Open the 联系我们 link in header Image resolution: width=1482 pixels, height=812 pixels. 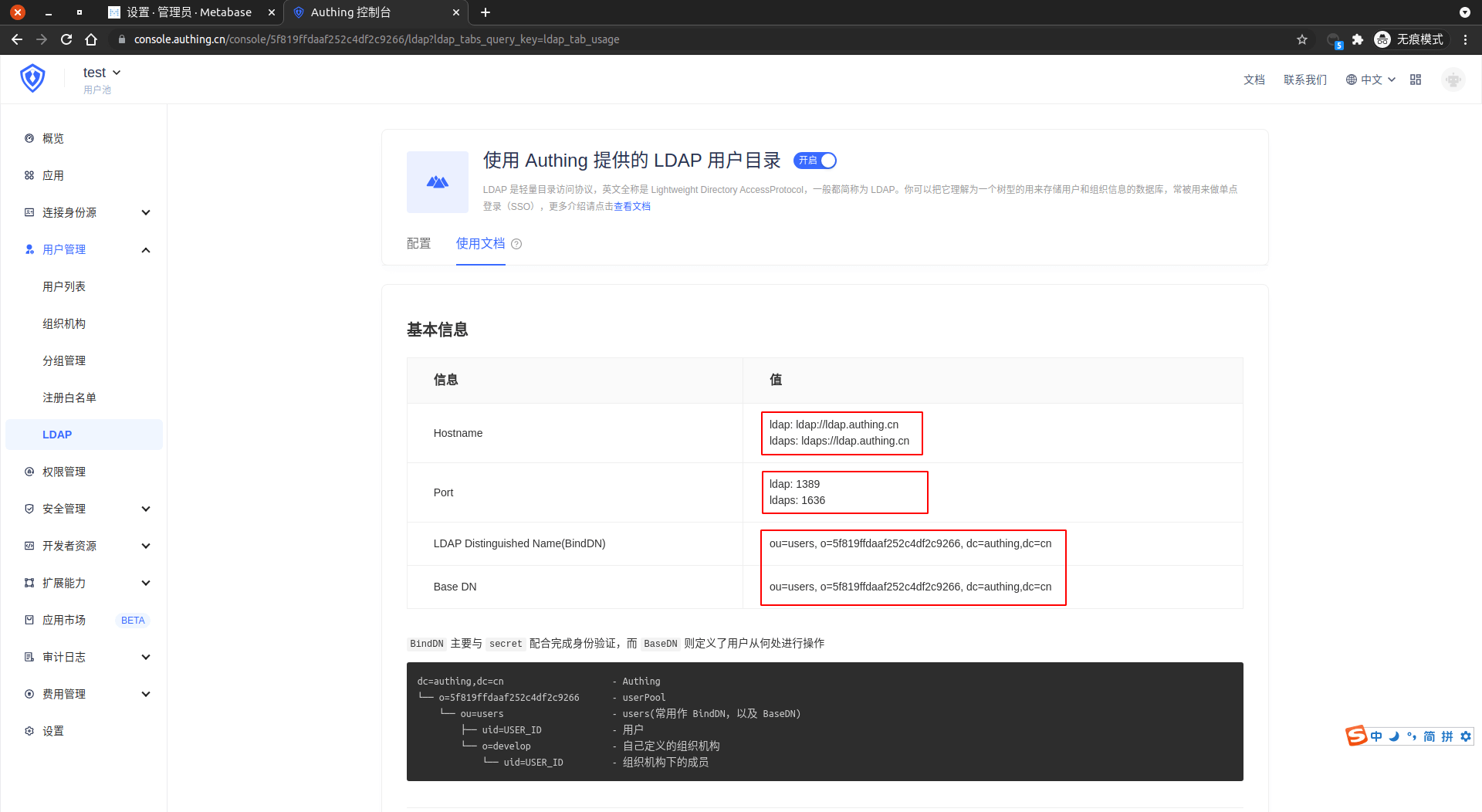coord(1304,80)
